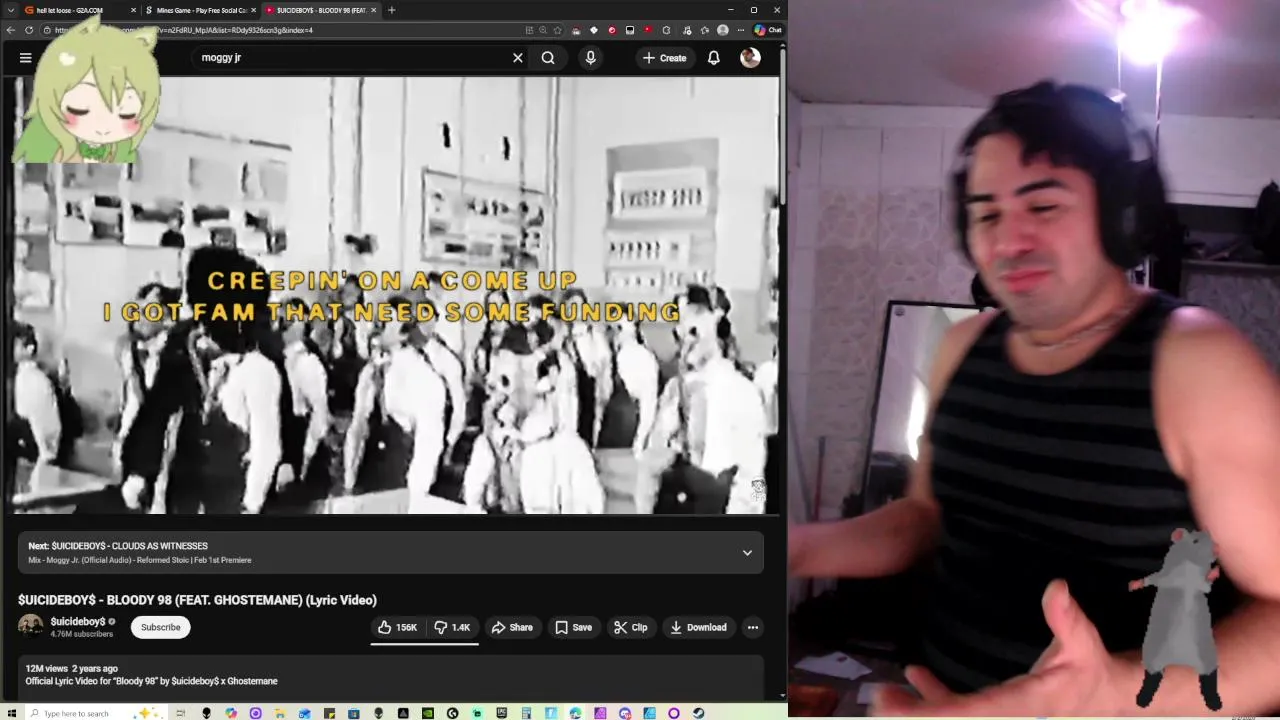
Task: Create a Clip from the video
Action: 631,627
